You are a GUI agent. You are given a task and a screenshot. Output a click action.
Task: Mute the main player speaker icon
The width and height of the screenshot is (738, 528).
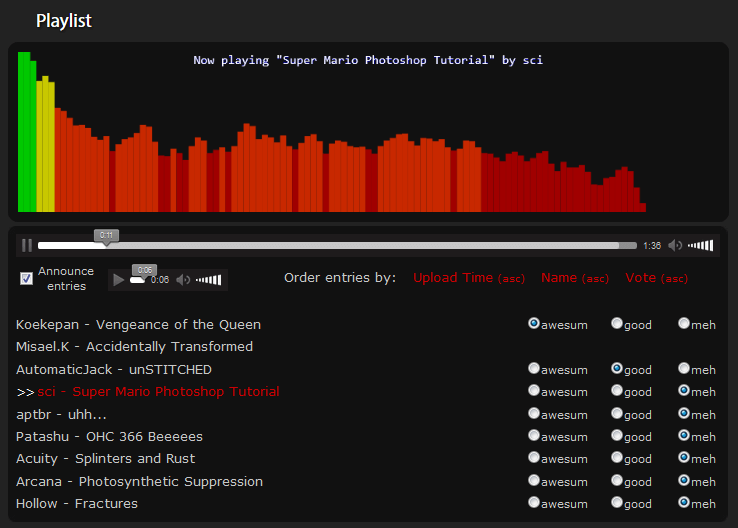[675, 245]
